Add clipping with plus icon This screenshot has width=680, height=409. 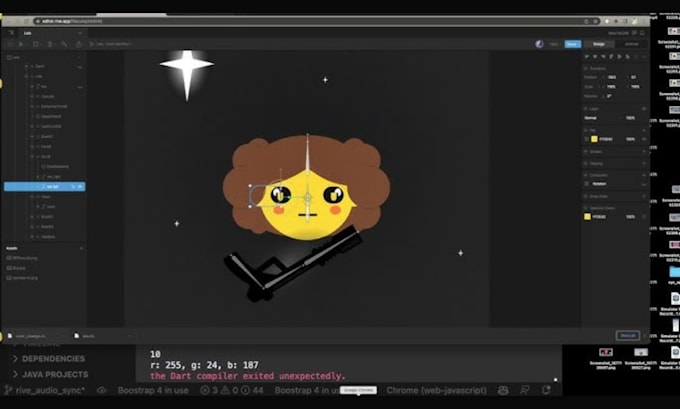point(644,164)
